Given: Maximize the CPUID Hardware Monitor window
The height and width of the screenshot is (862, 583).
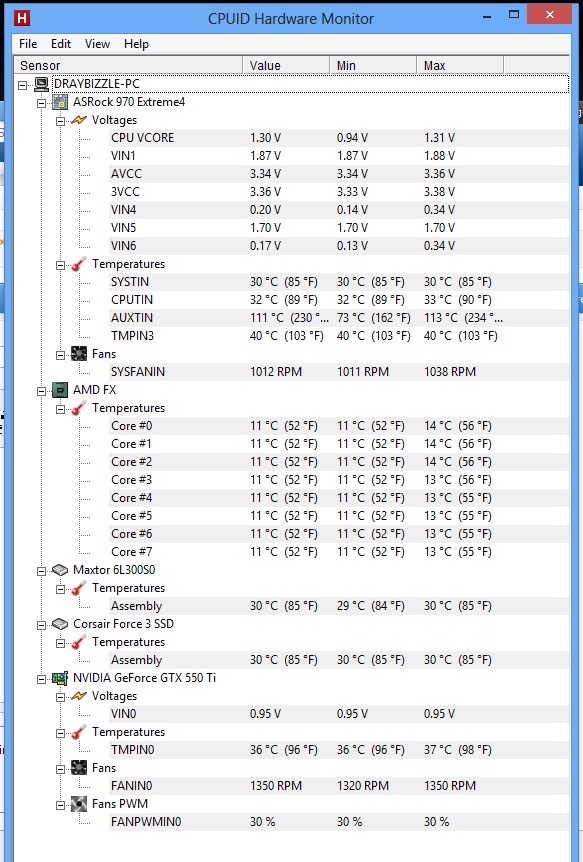Looking at the screenshot, I should point(514,15).
